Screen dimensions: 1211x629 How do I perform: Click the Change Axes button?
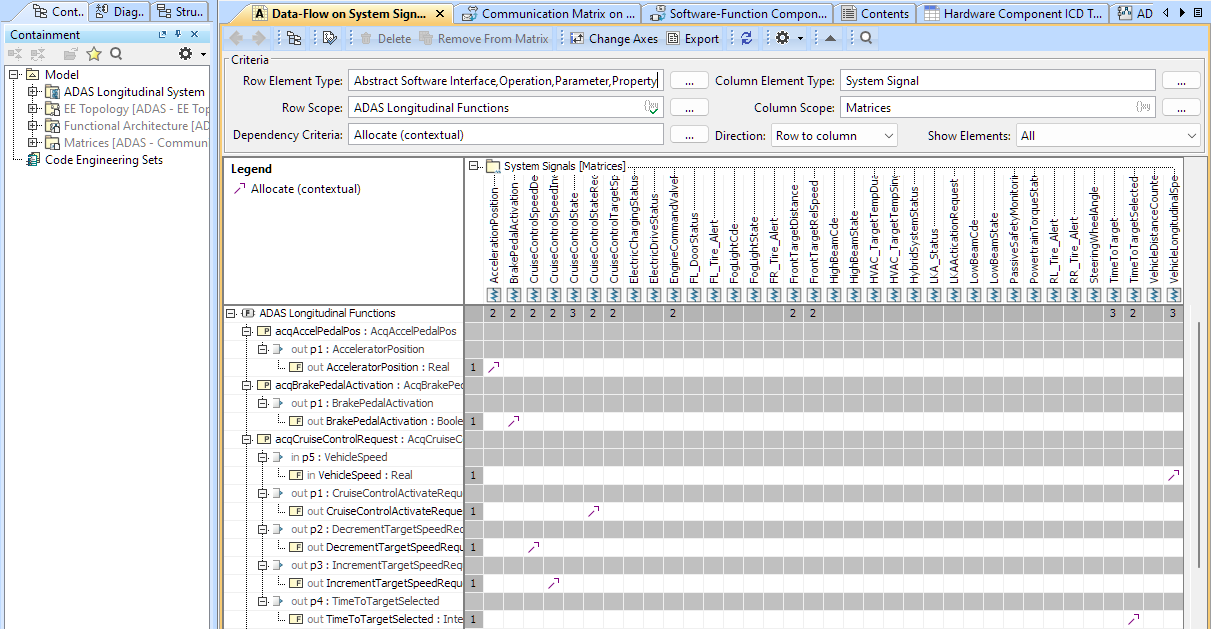[x=613, y=38]
